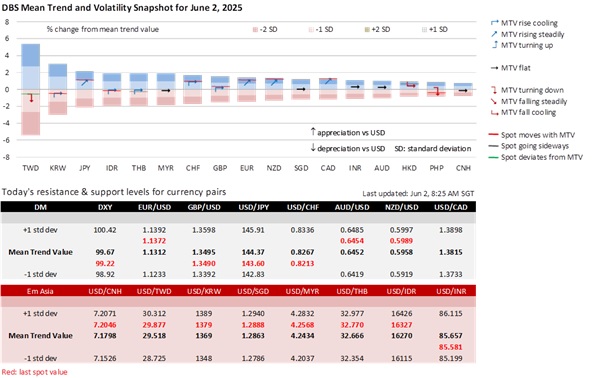Image resolution: width=605 pixels, height=378 pixels.
Task: Click the PHP turning down arrow marker
Action: [437, 91]
